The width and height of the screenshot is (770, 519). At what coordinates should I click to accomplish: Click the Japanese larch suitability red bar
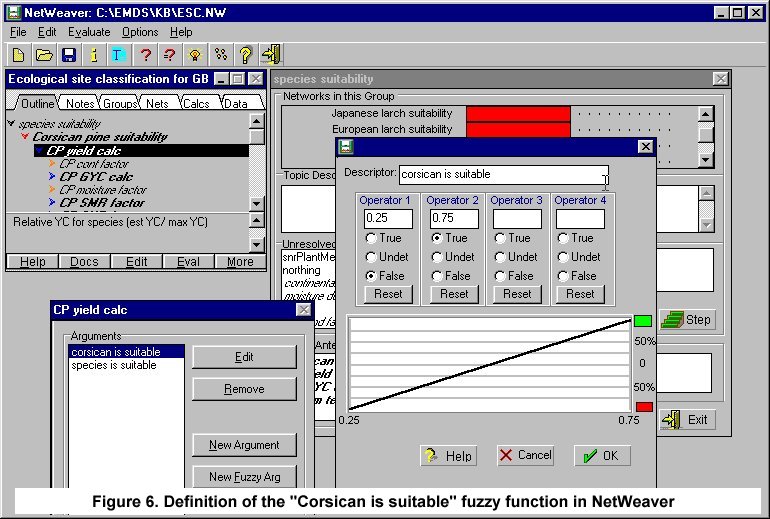click(x=518, y=113)
